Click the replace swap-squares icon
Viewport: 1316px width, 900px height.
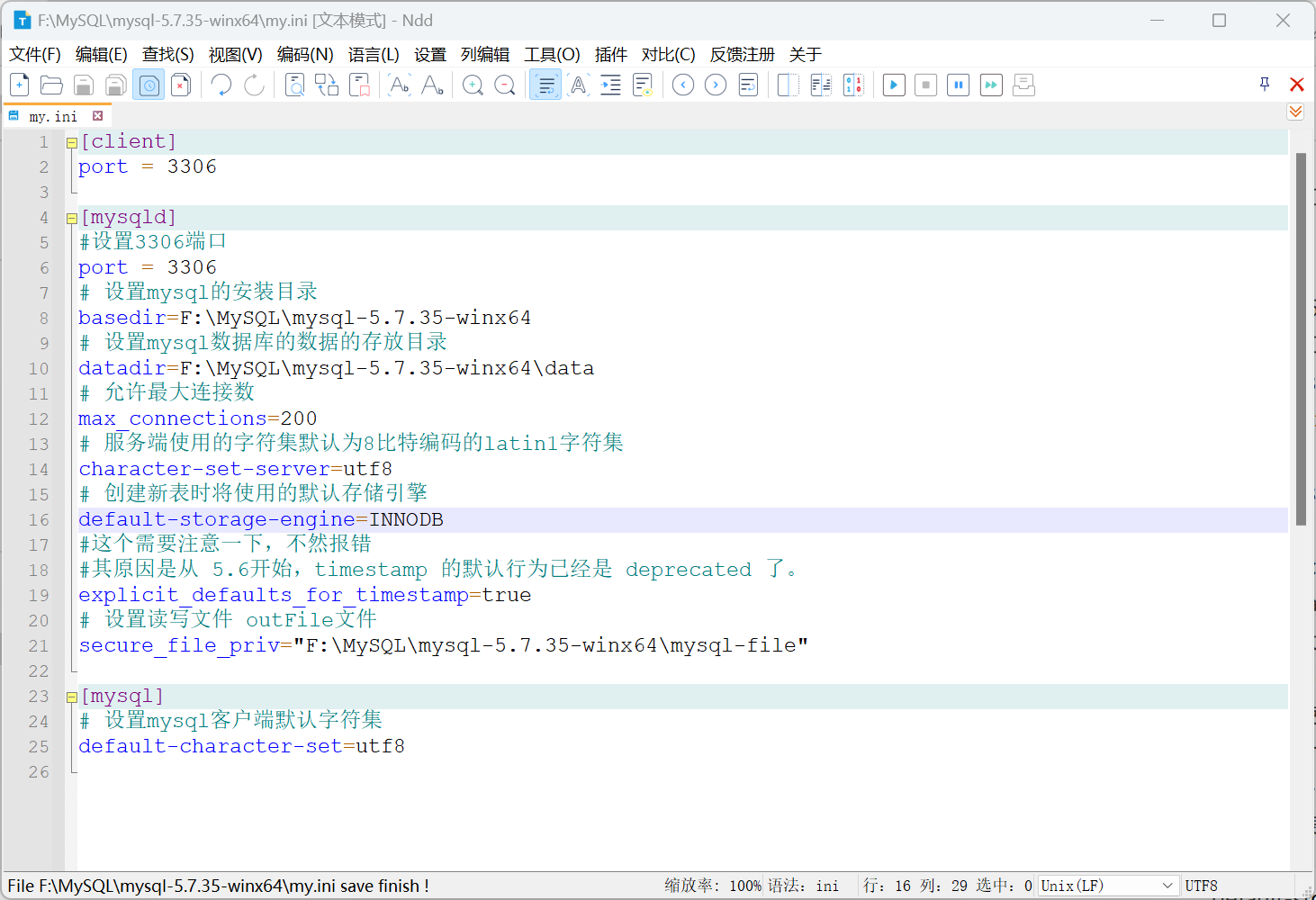[x=327, y=85]
